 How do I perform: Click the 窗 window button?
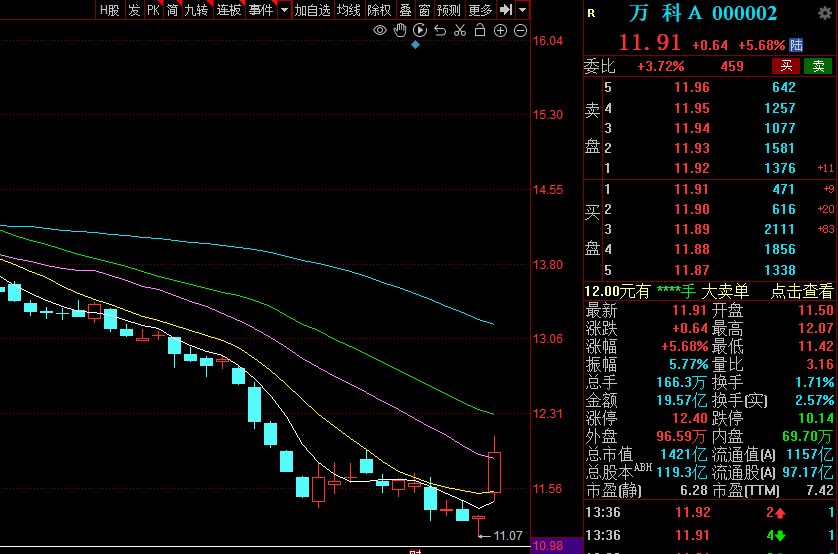click(424, 10)
